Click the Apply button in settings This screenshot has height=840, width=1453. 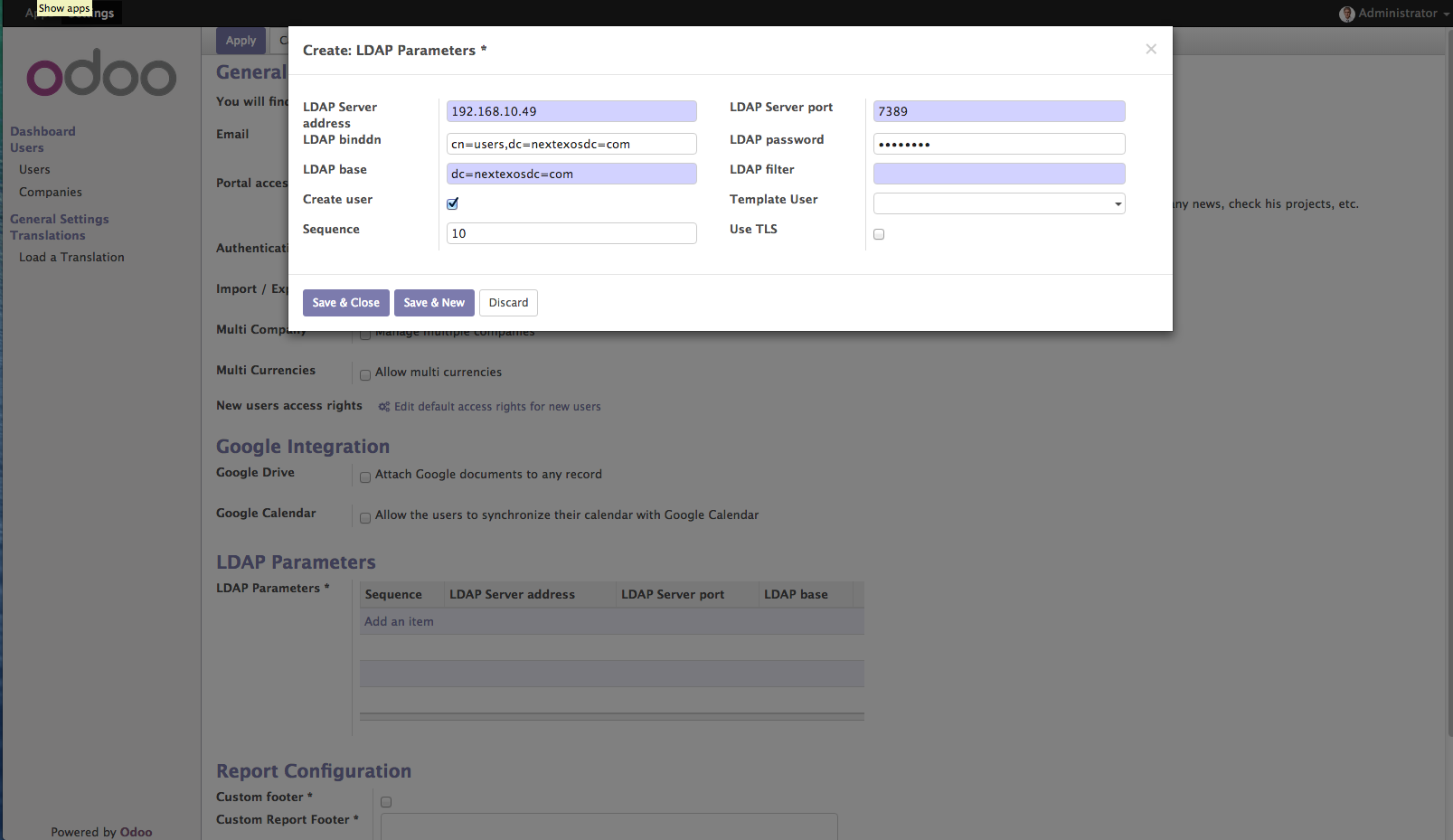[241, 41]
